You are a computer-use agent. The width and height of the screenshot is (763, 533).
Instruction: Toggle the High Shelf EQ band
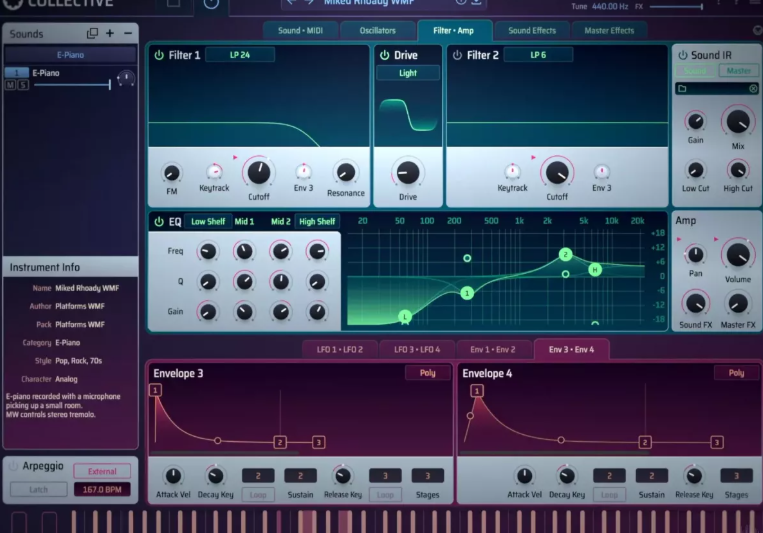pos(317,221)
